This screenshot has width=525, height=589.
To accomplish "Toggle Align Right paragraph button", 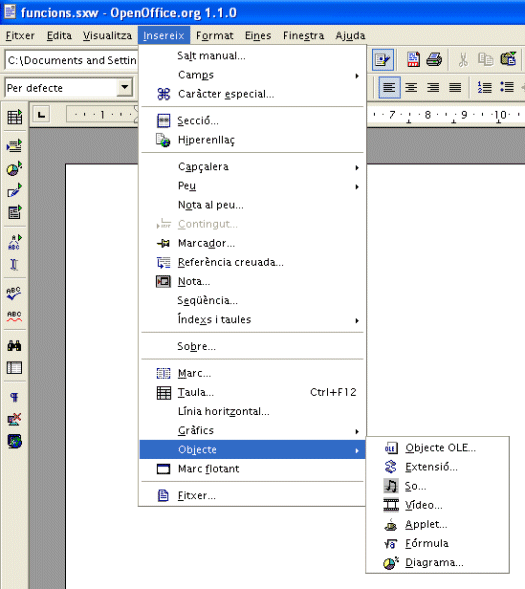I will point(433,88).
